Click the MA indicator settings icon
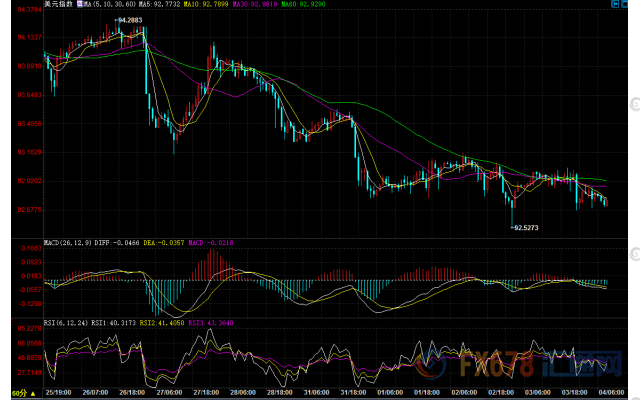Screen dimensions: 640x400 coord(79,4)
